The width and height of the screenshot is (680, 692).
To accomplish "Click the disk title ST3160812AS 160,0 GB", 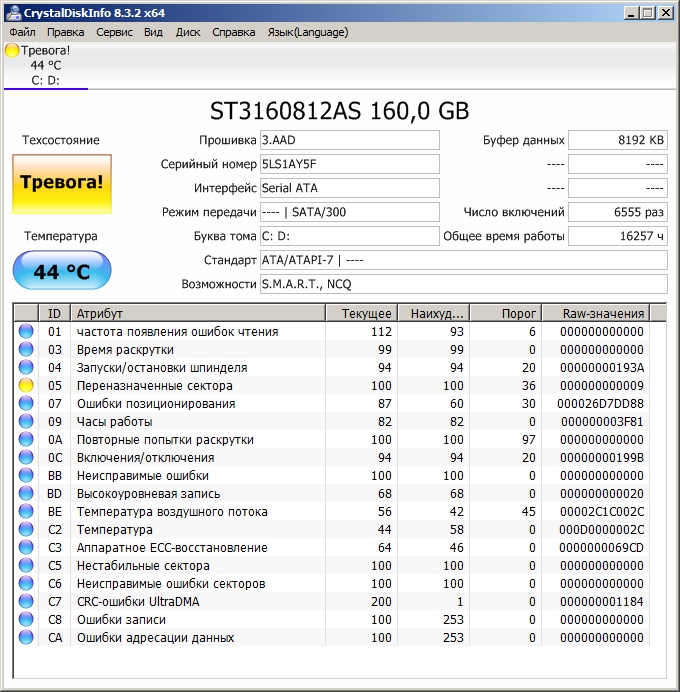I will [339, 111].
